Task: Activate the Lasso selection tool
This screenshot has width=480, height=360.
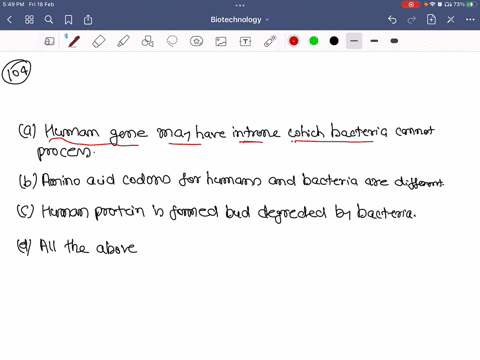Action: [x=172, y=41]
